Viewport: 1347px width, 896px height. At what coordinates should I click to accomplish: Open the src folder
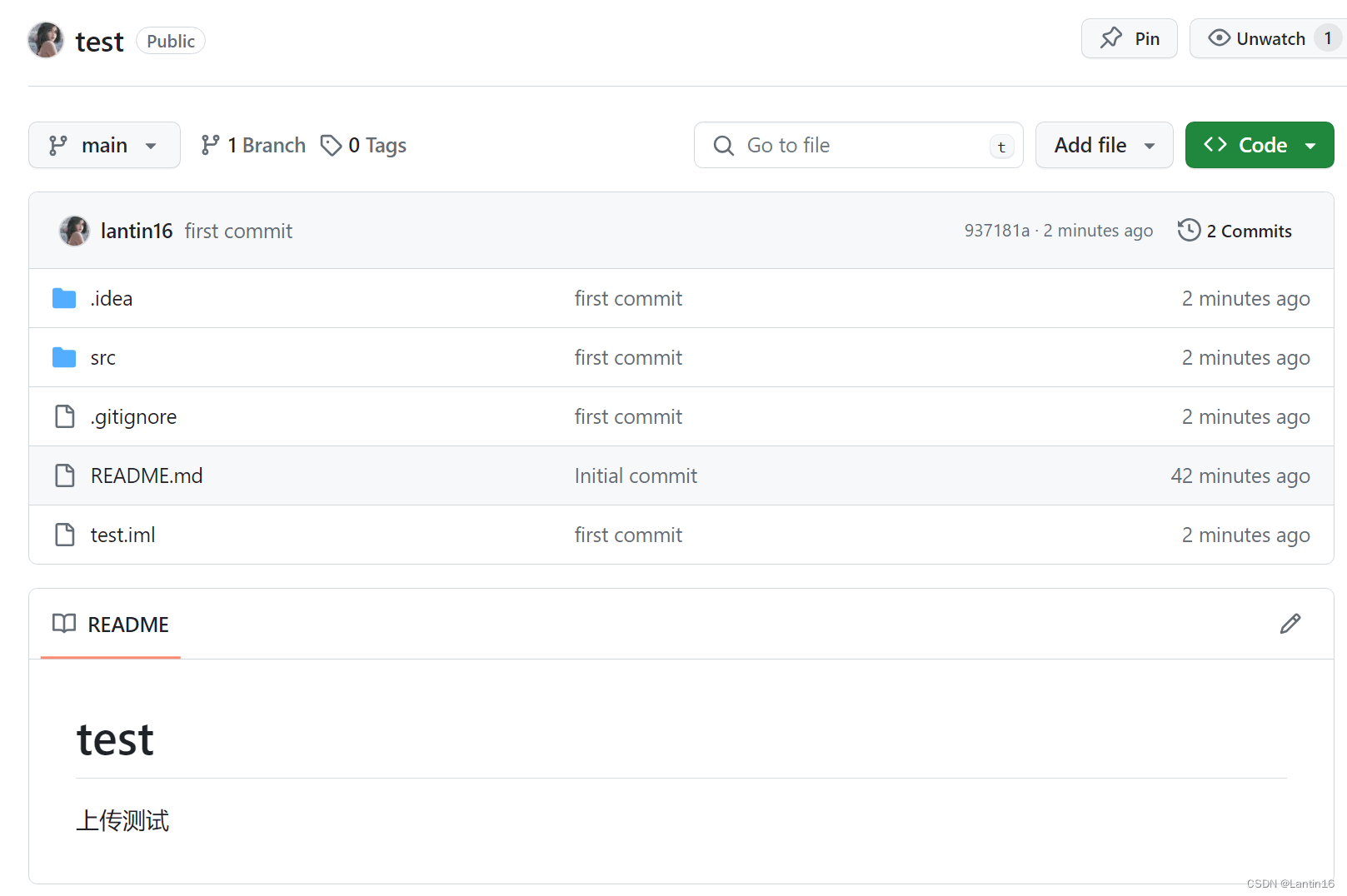coord(103,358)
